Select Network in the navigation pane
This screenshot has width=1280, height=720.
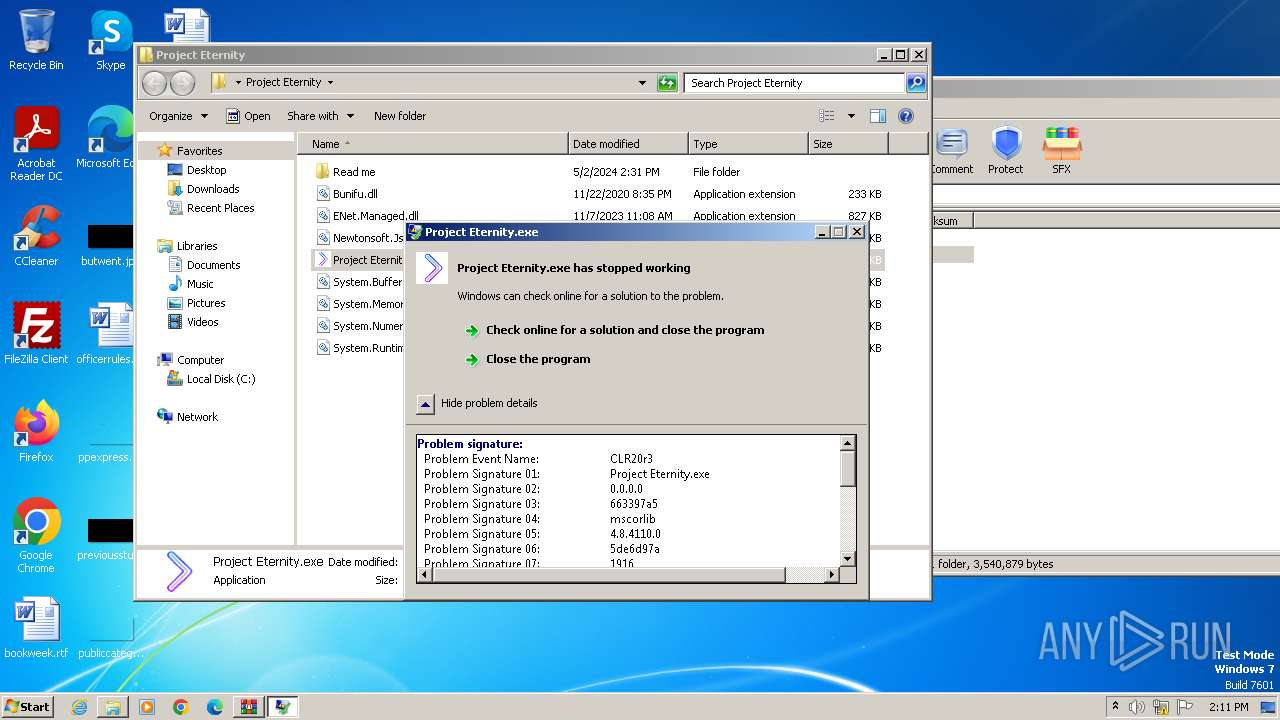[x=197, y=417]
